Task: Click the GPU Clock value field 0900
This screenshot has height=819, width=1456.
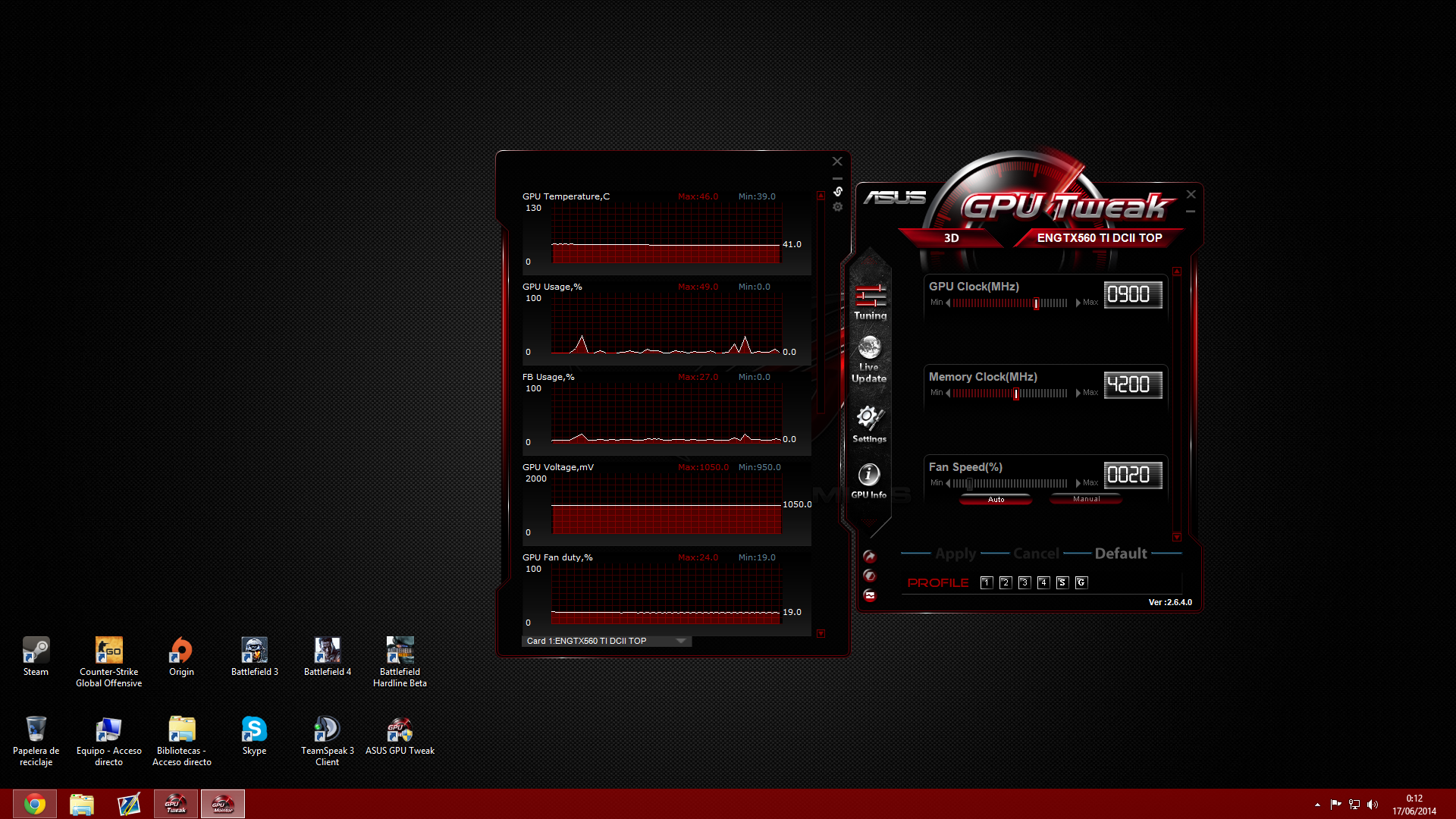Action: click(1132, 295)
